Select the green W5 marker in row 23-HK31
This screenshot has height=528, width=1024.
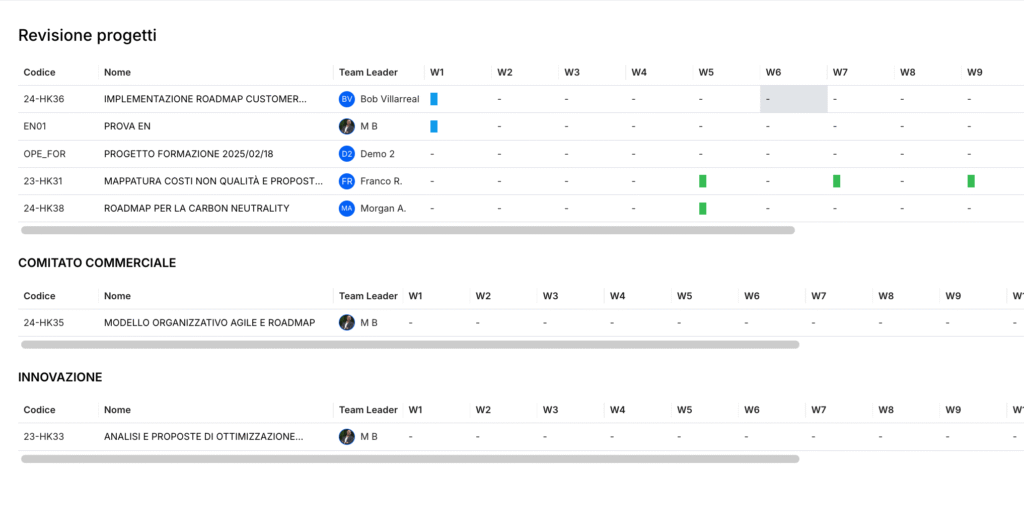tap(703, 181)
